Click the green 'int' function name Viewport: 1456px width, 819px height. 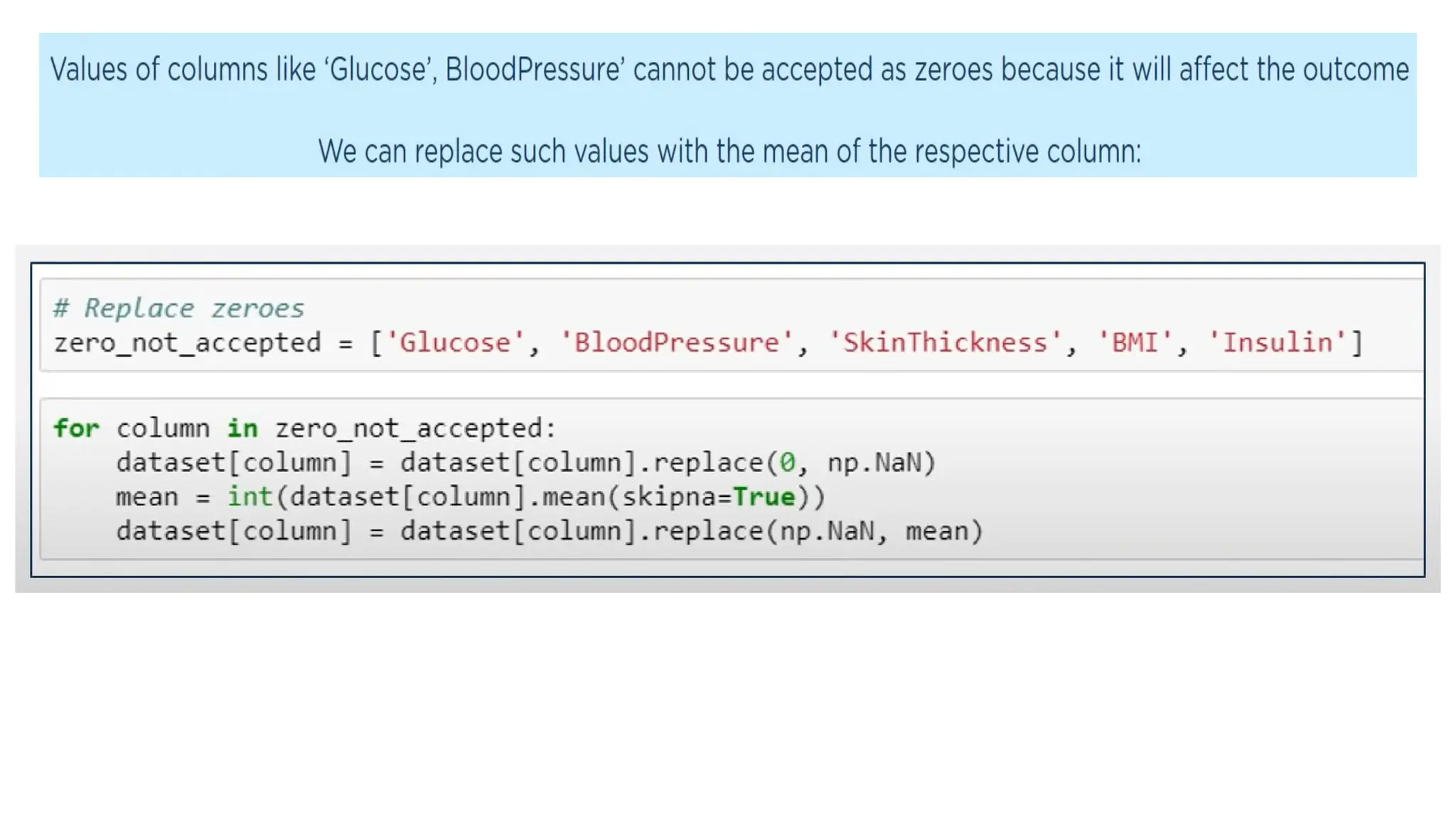(x=250, y=497)
